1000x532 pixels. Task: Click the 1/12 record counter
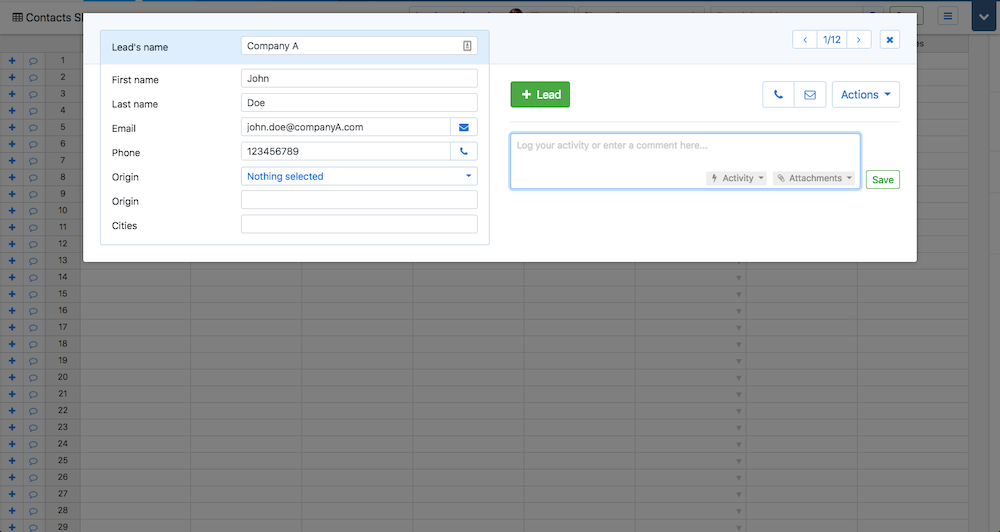(831, 39)
